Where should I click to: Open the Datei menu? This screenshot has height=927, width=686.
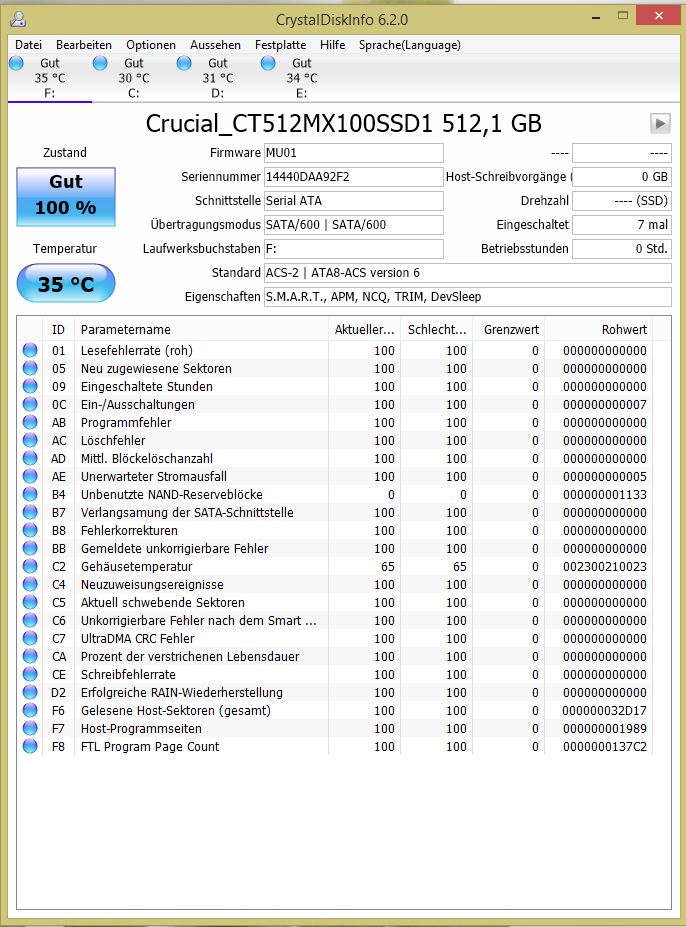click(x=28, y=45)
